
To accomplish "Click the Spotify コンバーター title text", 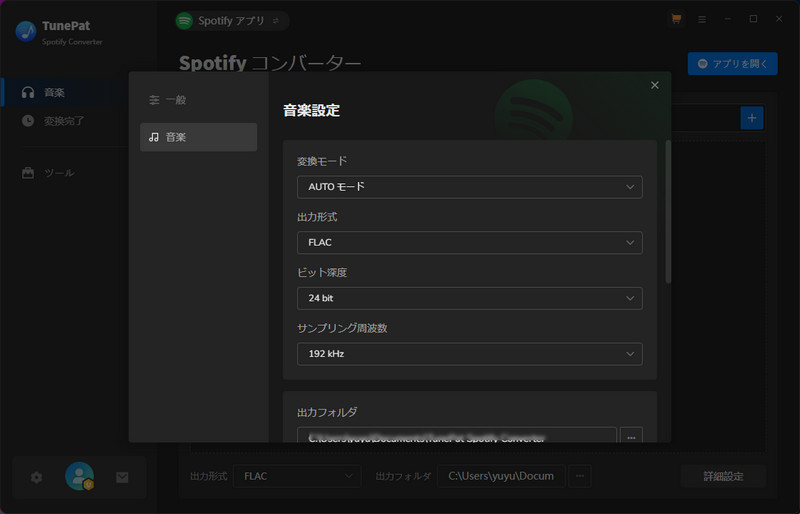I will 270,64.
